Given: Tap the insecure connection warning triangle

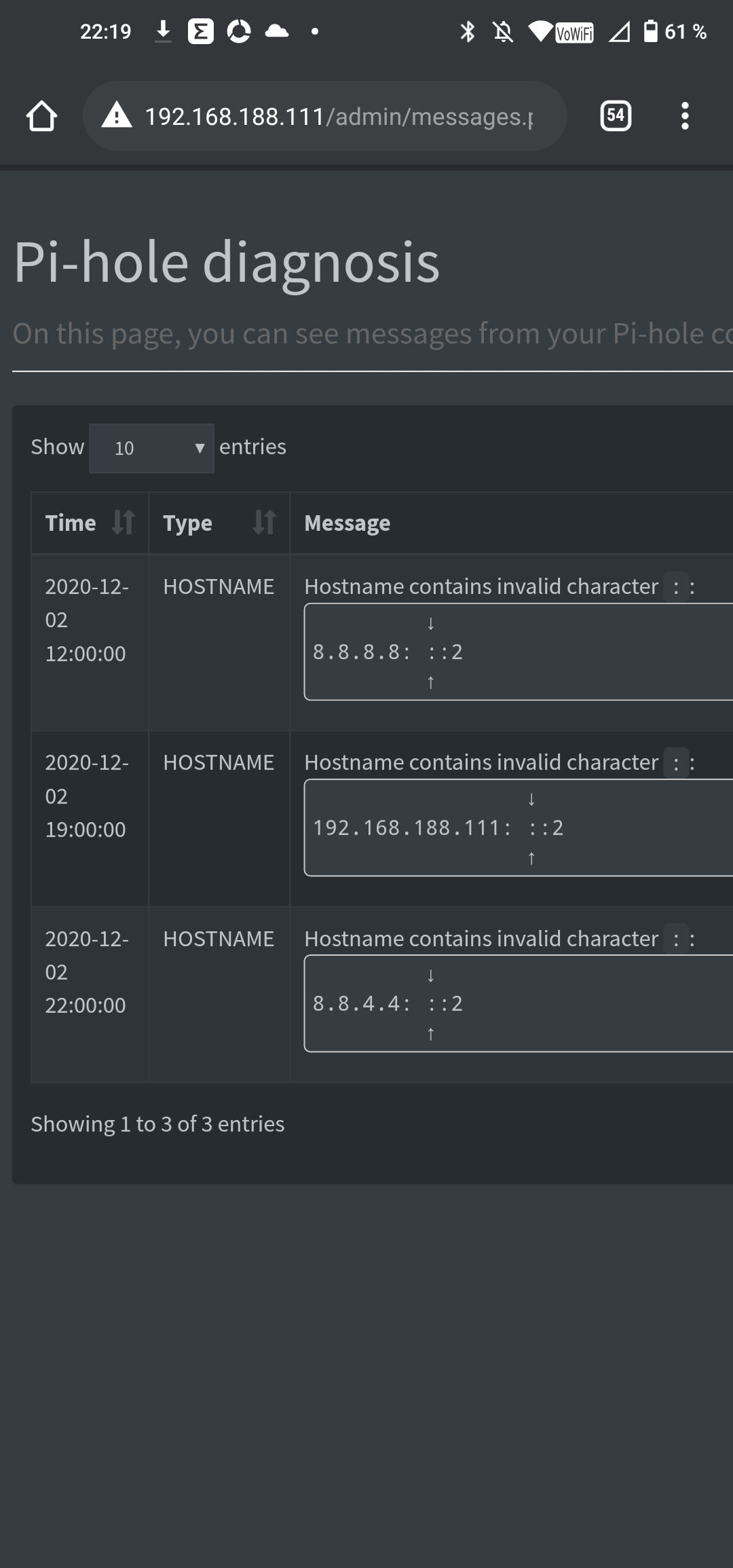Looking at the screenshot, I should [x=117, y=115].
